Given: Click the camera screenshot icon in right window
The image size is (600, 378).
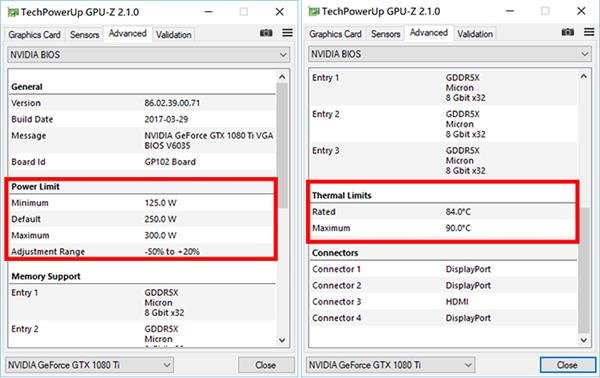Looking at the screenshot, I should [x=567, y=32].
